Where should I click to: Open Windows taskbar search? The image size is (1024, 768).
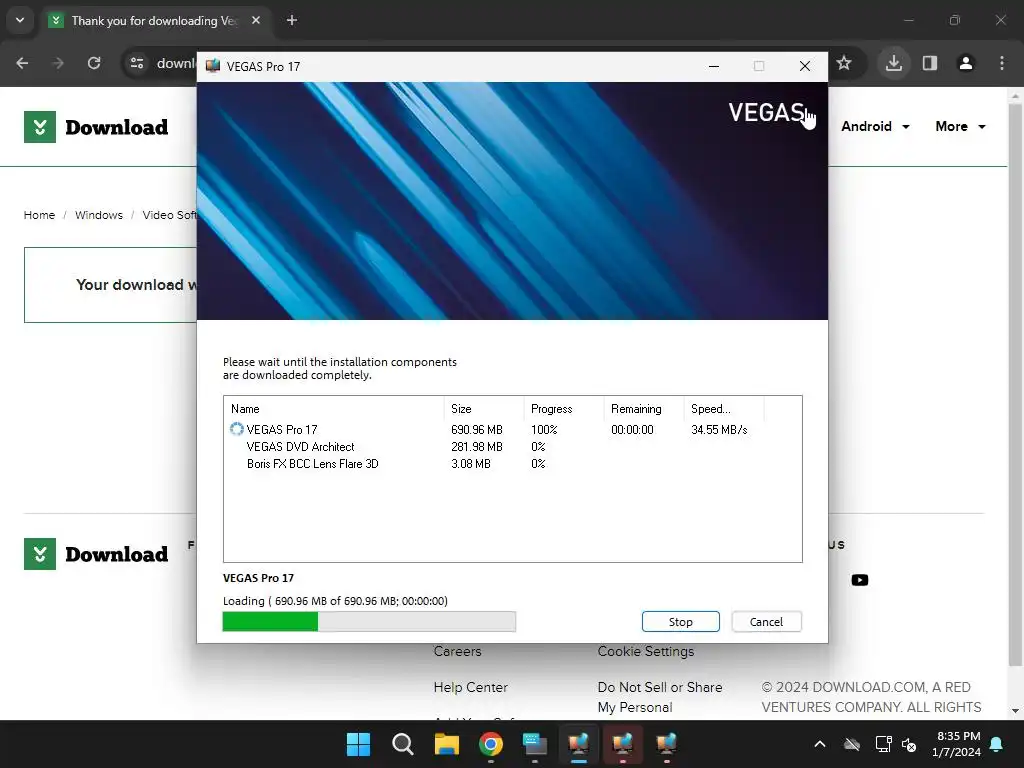coord(402,744)
